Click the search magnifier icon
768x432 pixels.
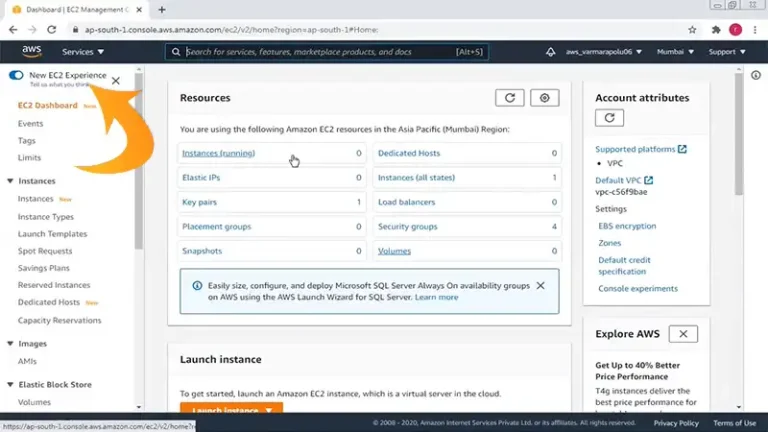[176, 52]
